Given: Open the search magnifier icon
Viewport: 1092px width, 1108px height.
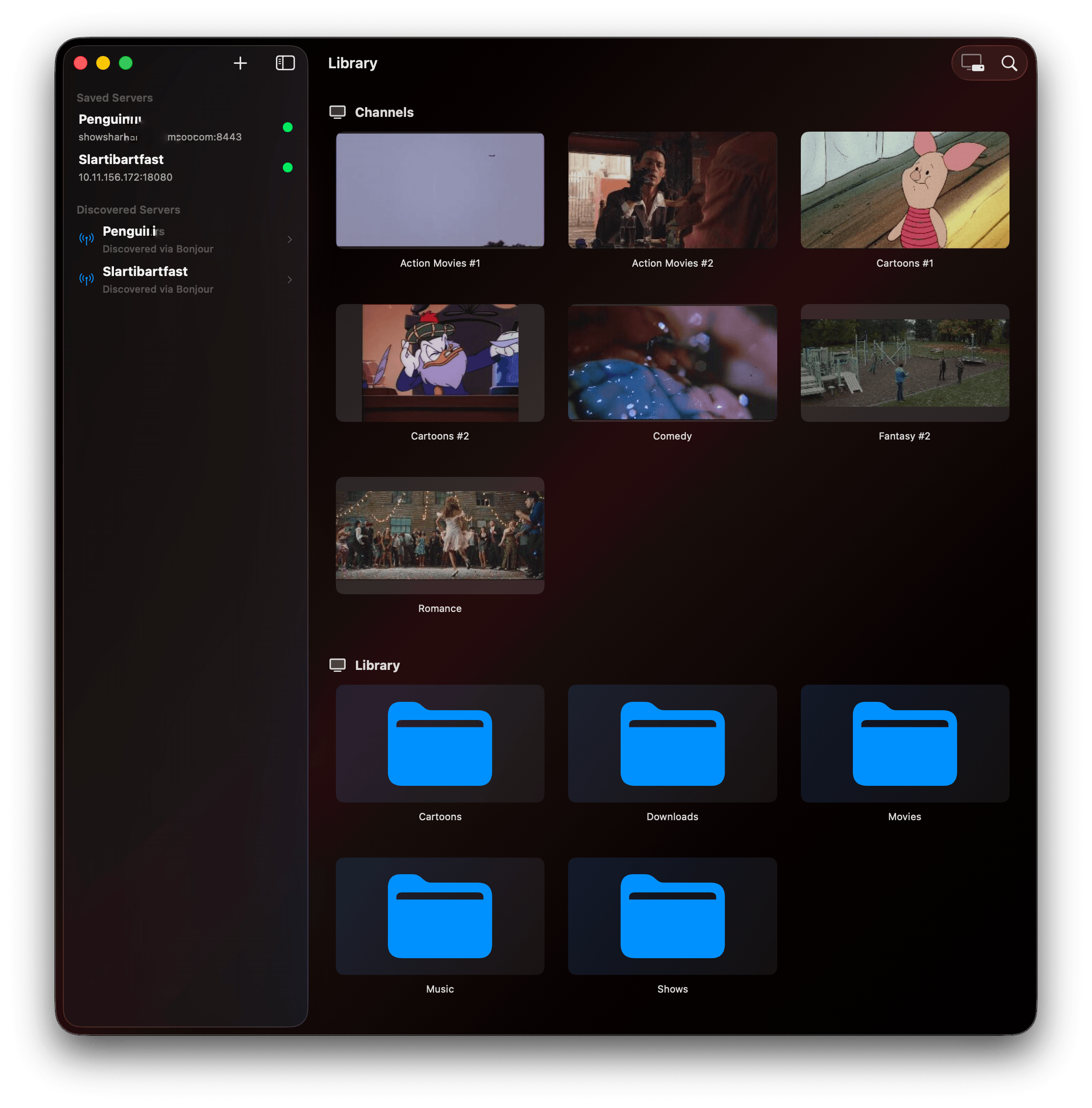Looking at the screenshot, I should [1009, 63].
